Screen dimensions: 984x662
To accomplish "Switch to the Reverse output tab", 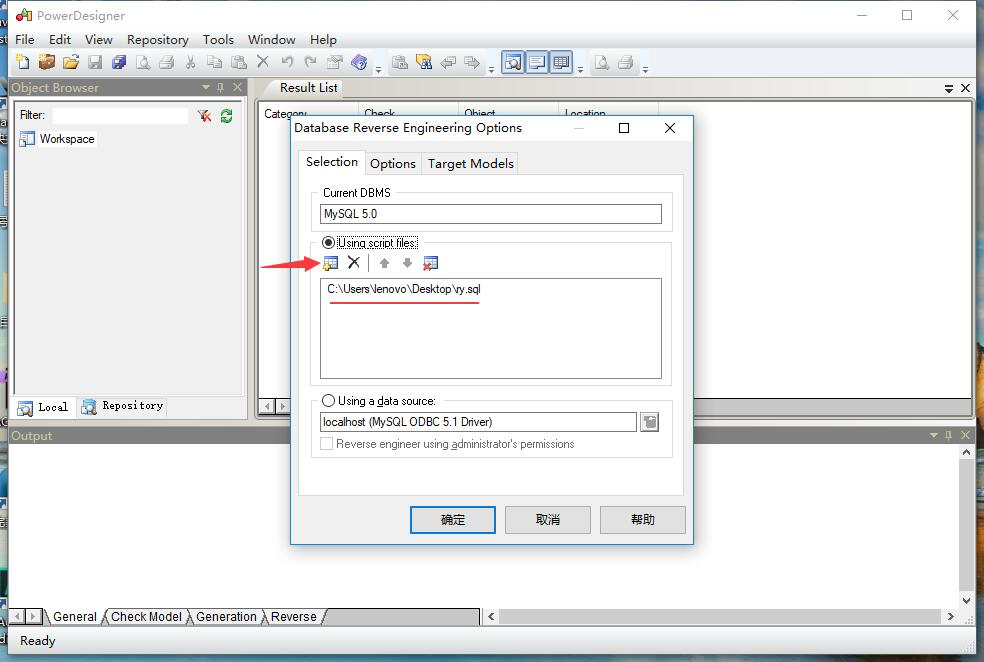I will 294,617.
